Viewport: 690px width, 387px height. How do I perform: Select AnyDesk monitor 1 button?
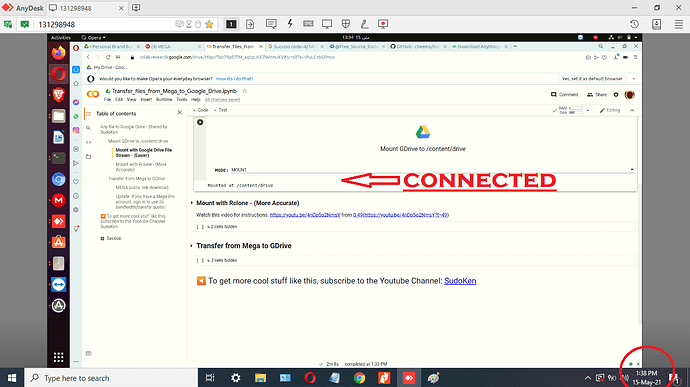(x=231, y=24)
